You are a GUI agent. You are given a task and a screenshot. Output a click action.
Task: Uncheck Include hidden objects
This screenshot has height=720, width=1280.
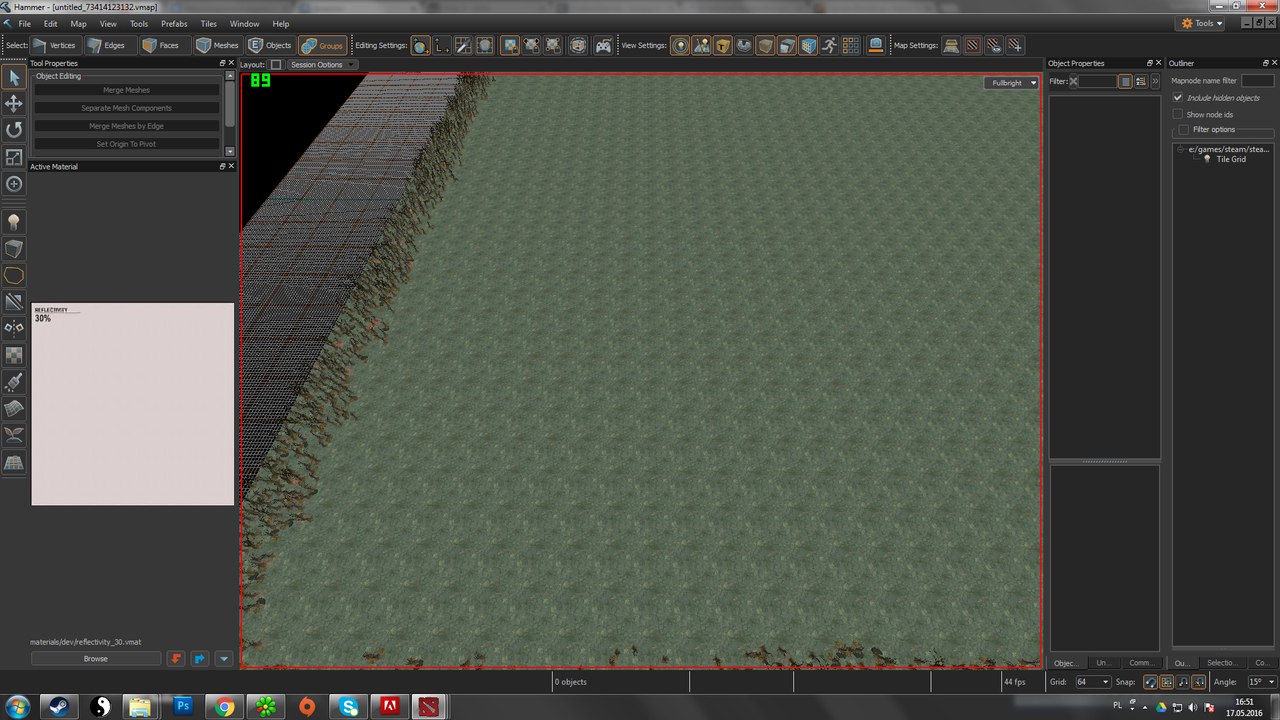(x=1178, y=98)
